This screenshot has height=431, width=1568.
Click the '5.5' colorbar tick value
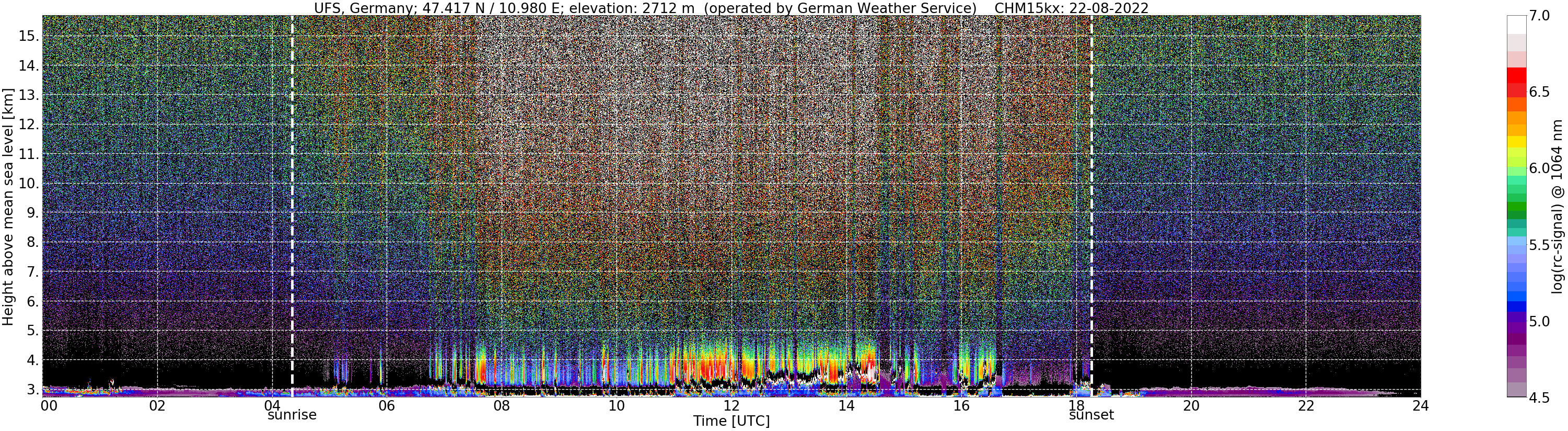click(x=1539, y=244)
